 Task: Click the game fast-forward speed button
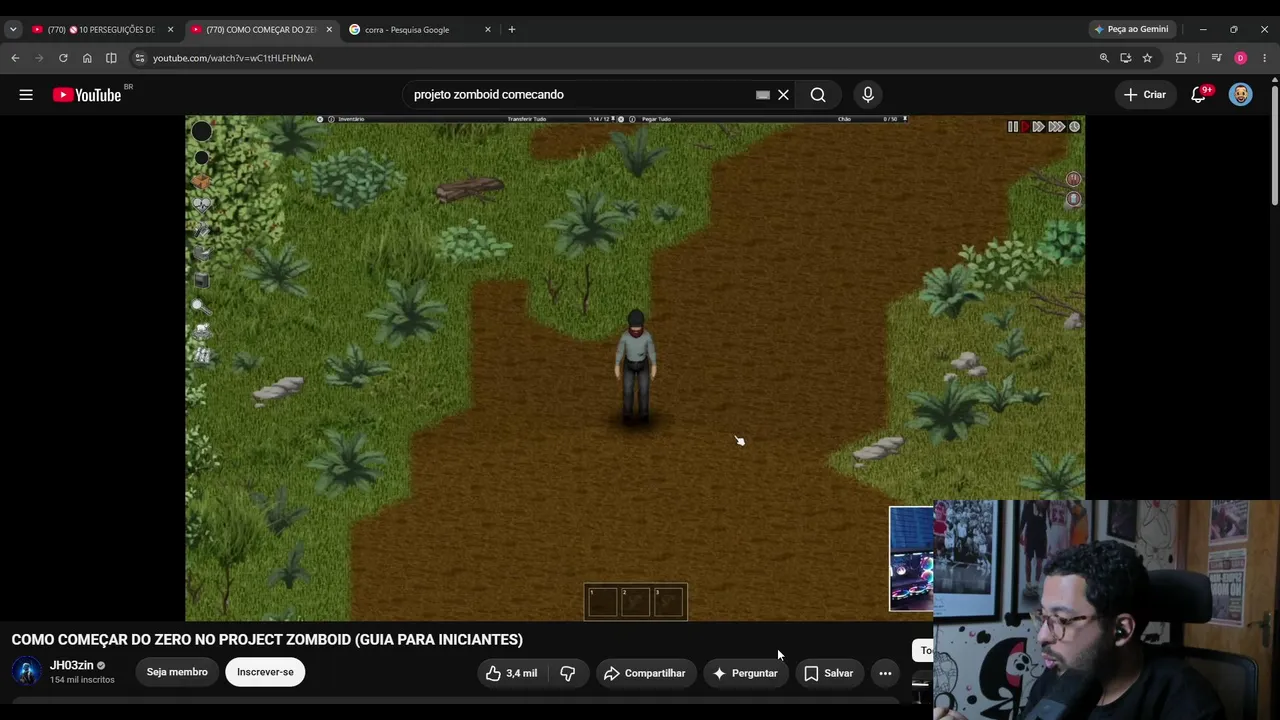(1038, 127)
